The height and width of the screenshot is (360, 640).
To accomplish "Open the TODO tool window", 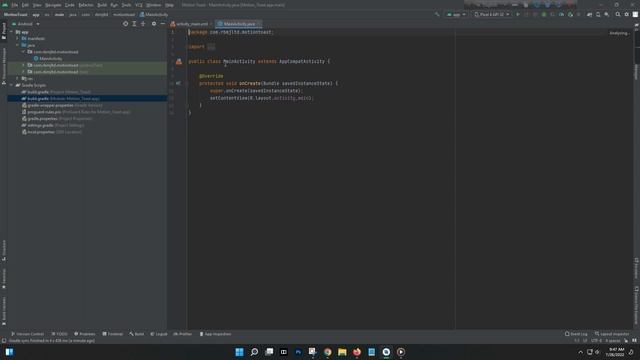I will [60, 334].
